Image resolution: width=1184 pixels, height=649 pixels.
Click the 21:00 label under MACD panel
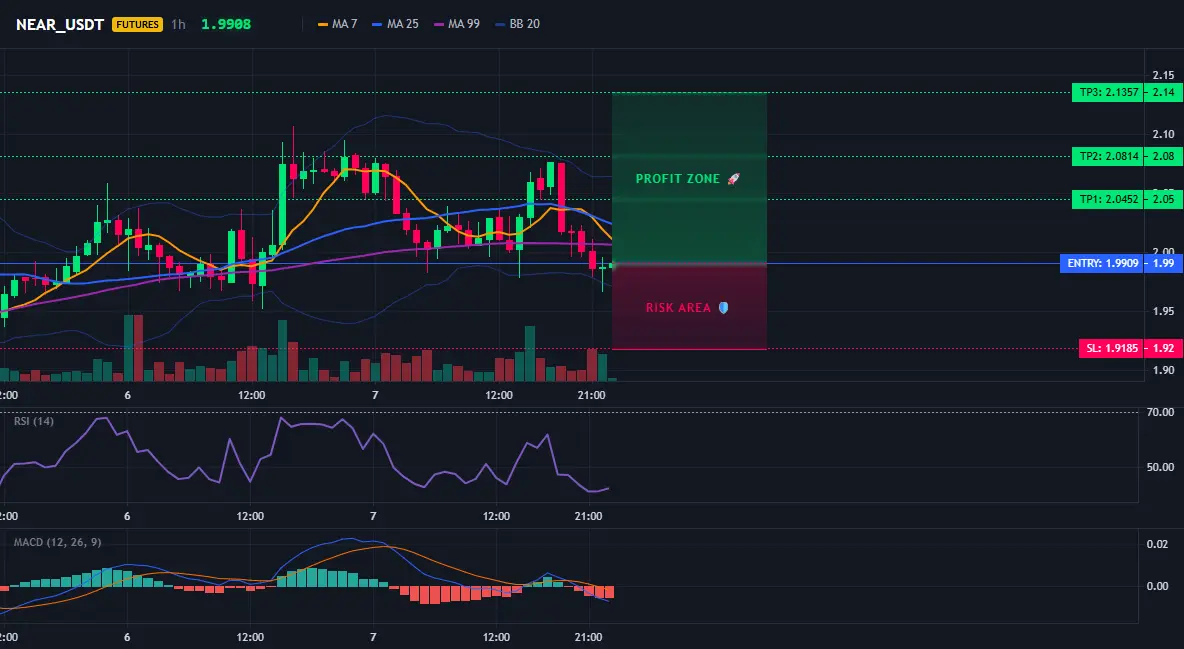tap(588, 637)
